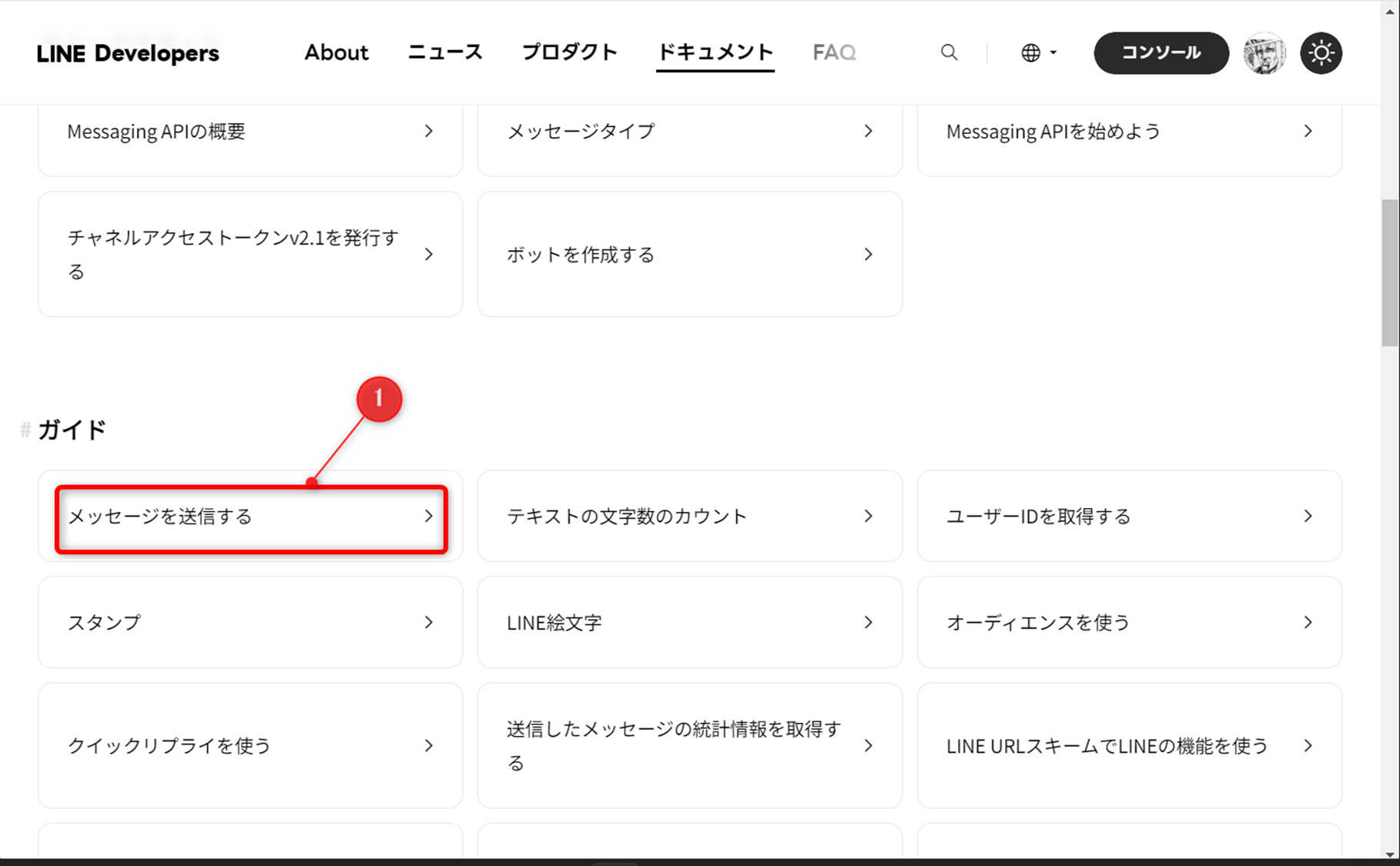Click the chevron on Messaging APIの概要 card

point(429,131)
